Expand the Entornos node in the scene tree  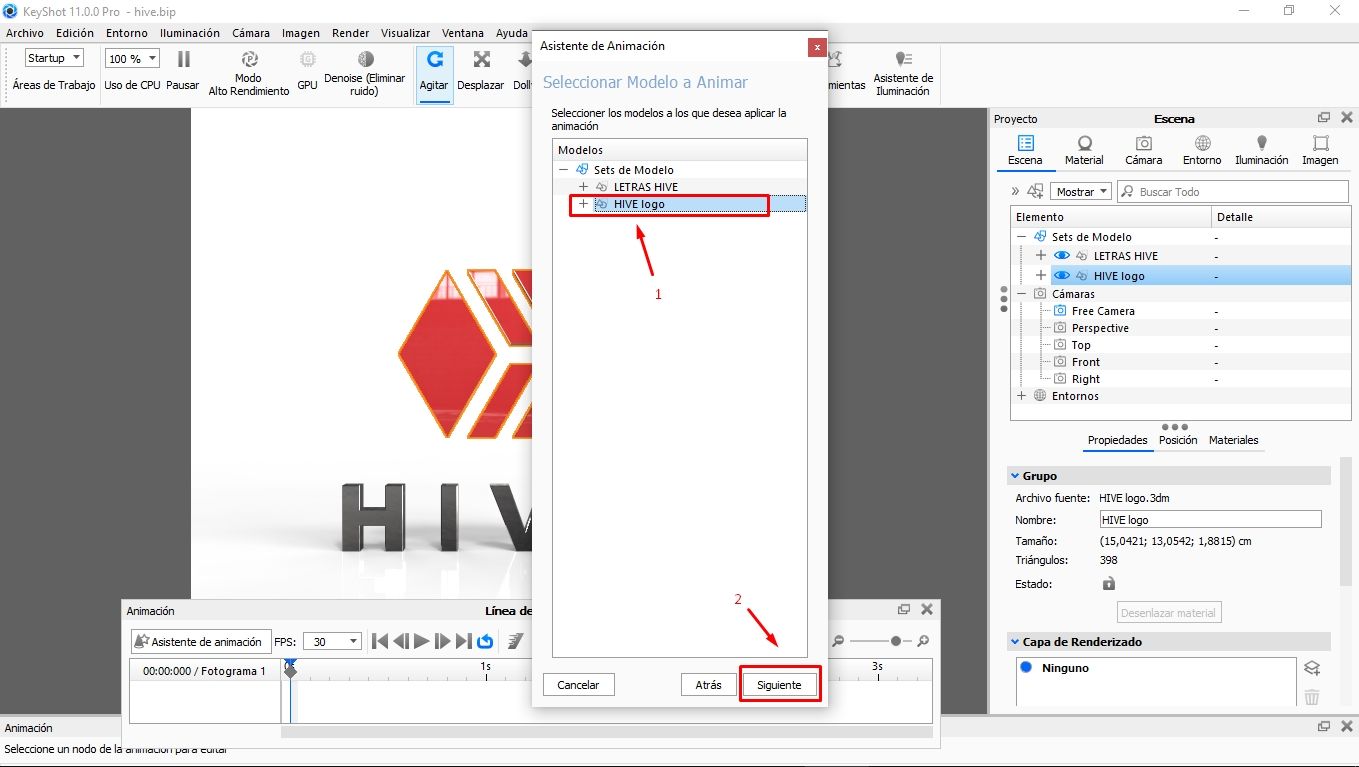(1022, 396)
